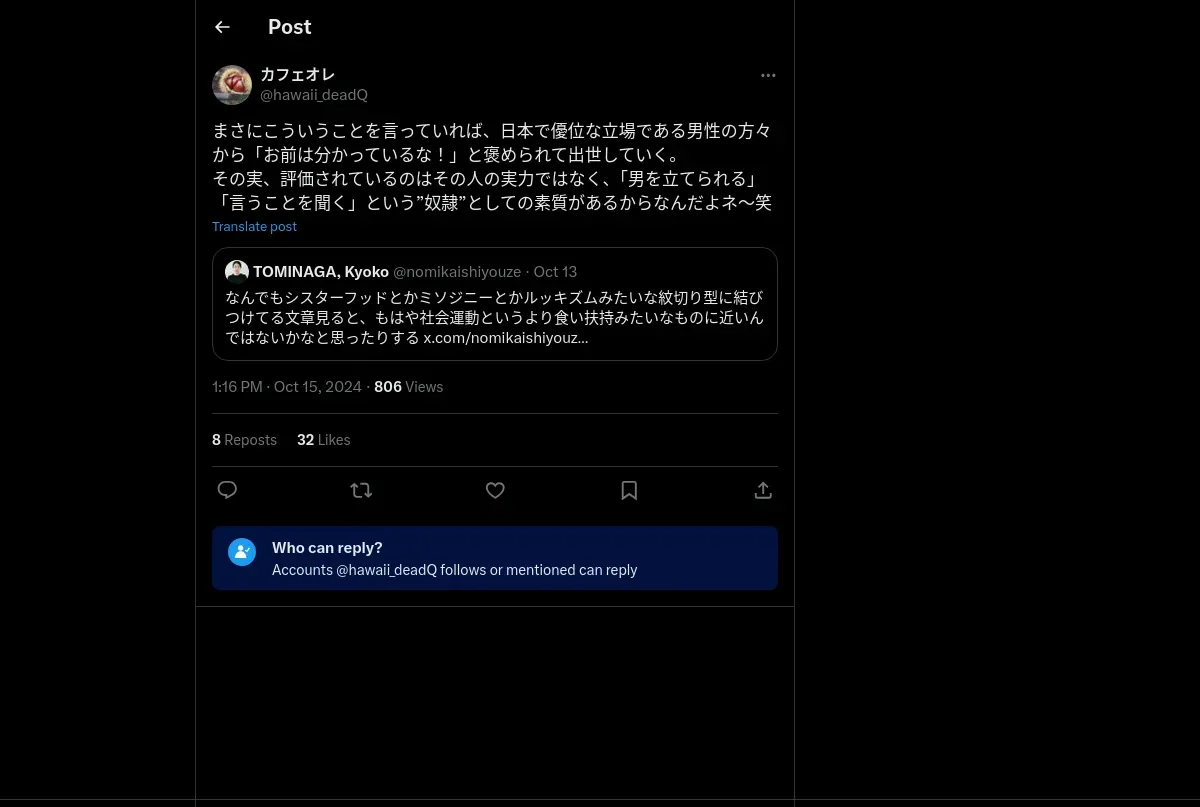Bookmark this post
1200x807 pixels.
point(629,490)
